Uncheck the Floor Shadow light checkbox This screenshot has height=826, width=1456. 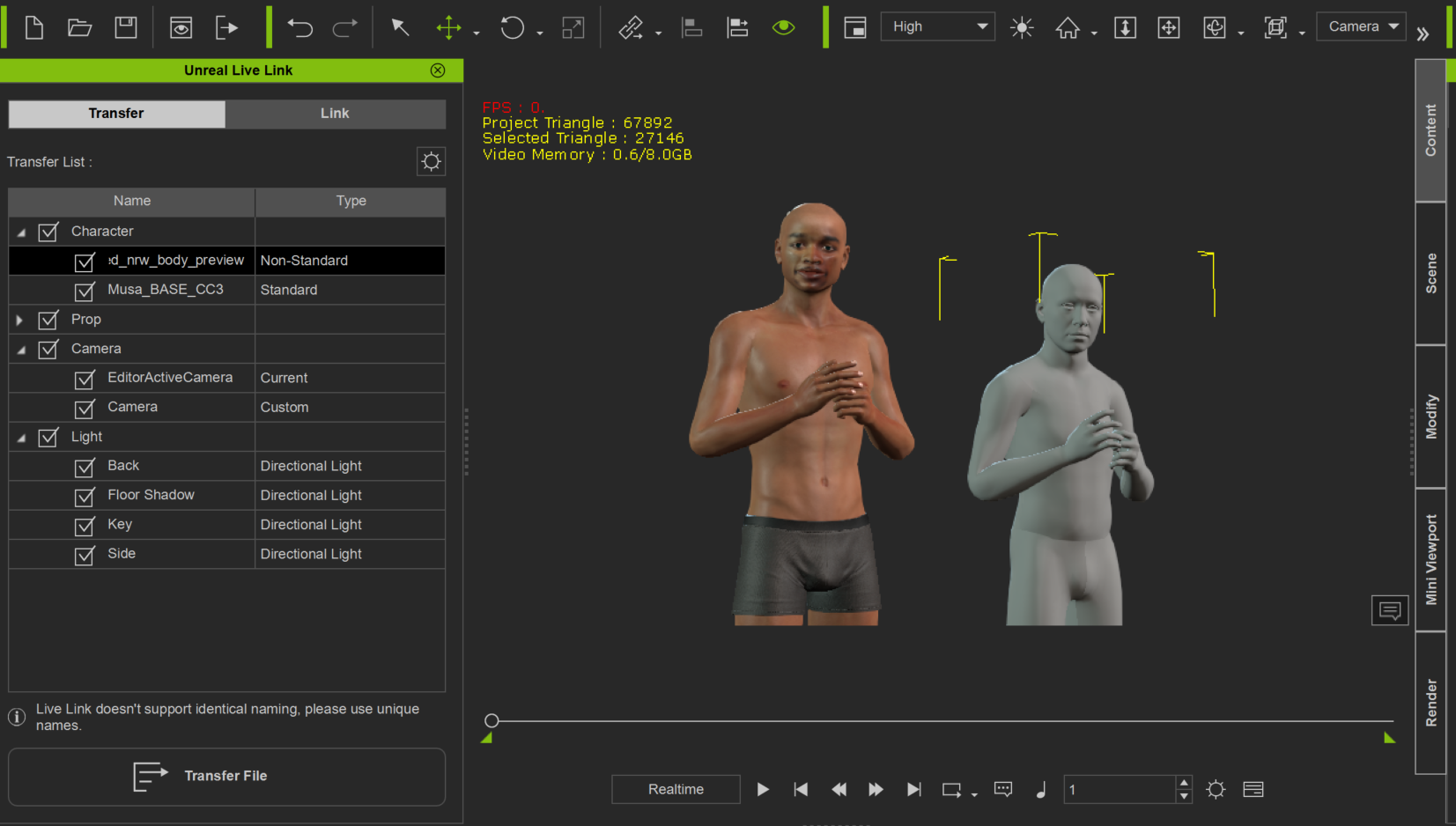pos(85,497)
